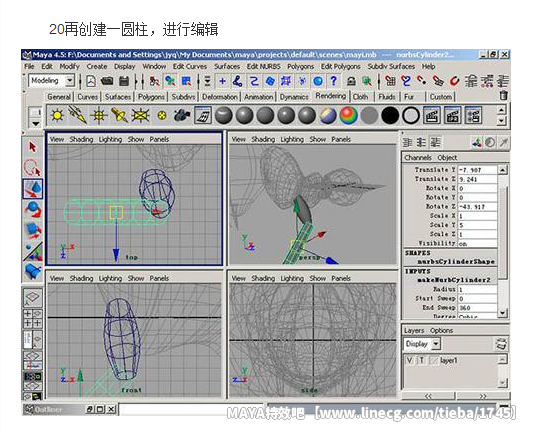Screen dimensions: 558x432
Task: Open the Edit NURBS menu
Action: [264, 67]
